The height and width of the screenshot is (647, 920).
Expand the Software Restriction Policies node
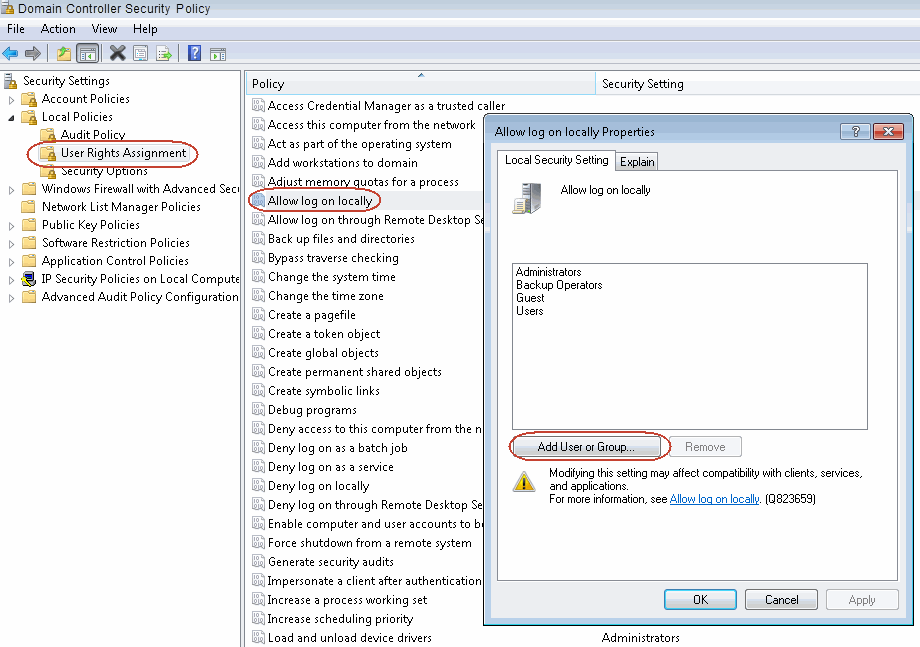pyautogui.click(x=11, y=243)
